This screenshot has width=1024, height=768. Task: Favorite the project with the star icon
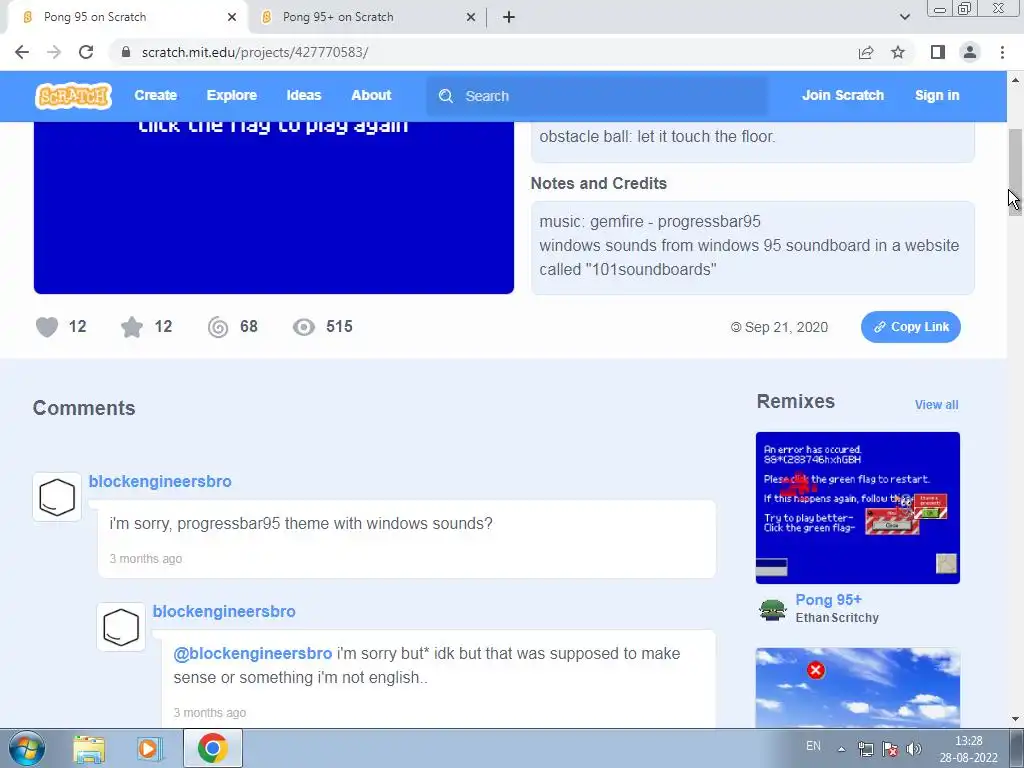[132, 327]
